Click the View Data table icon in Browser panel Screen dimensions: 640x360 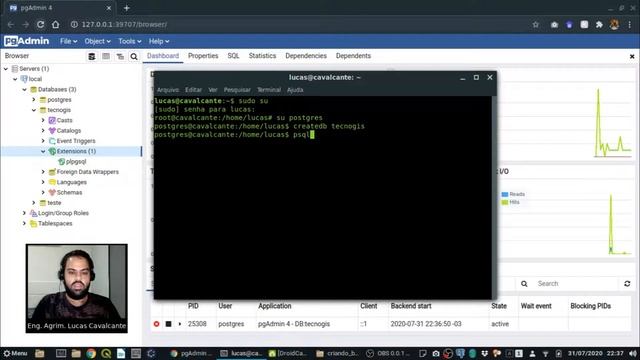[x=106, y=56]
